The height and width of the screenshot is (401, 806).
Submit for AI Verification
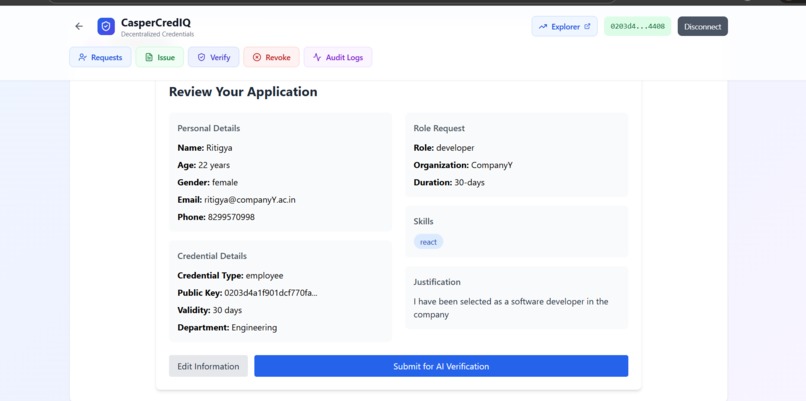point(441,366)
